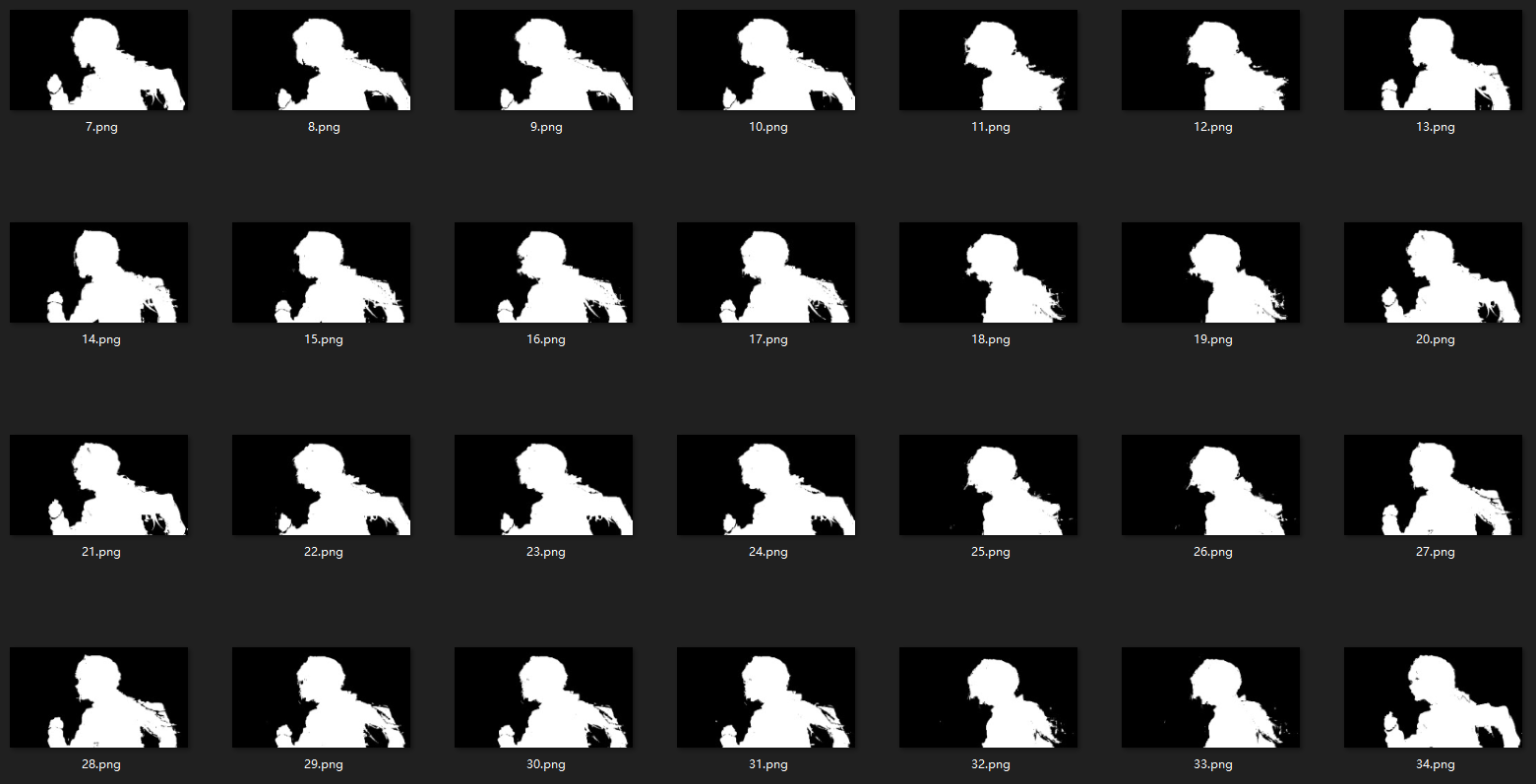Click the file name label 23.png
This screenshot has height=784, width=1536.
[546, 552]
